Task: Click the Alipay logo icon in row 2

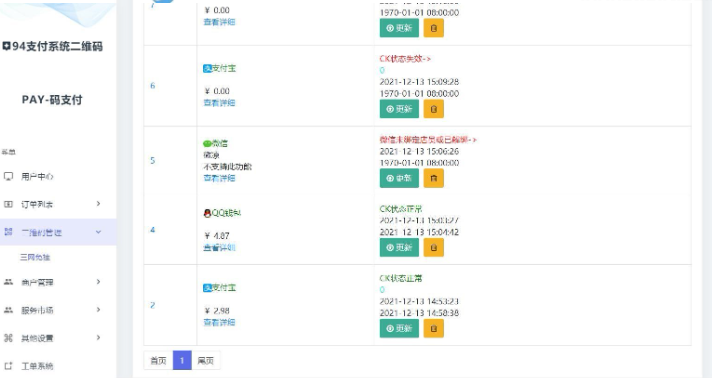Action: coord(207,288)
